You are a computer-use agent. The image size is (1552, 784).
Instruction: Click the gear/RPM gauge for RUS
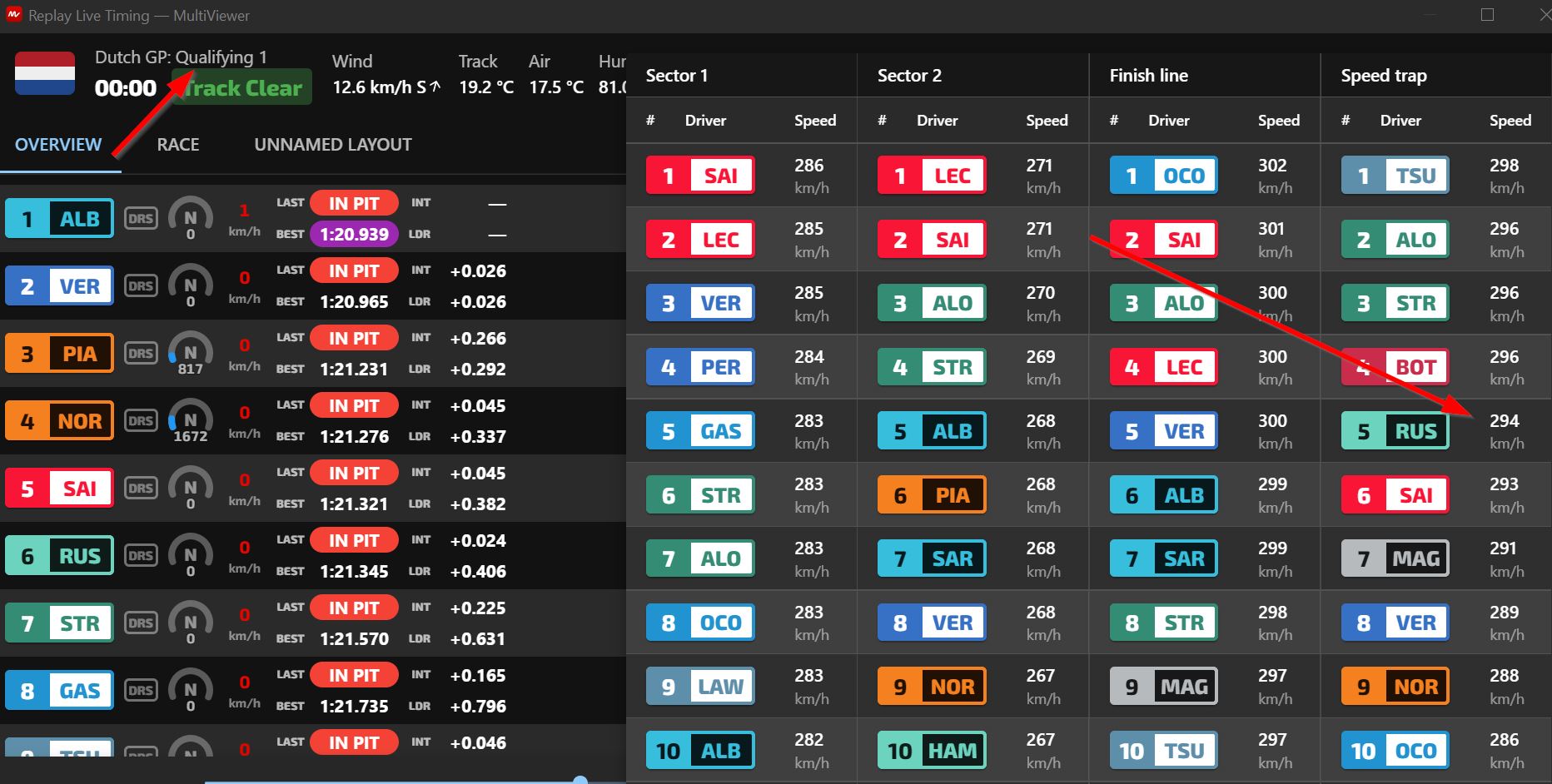[191, 556]
